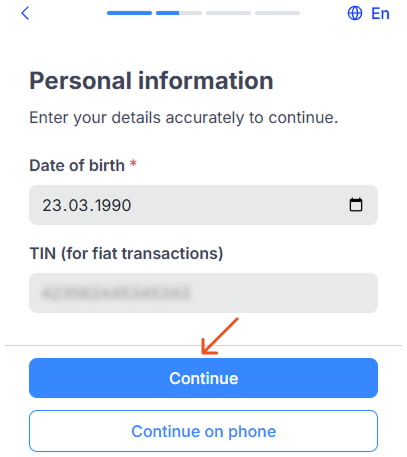The image size is (407, 457).
Task: Click the "Date of birth" label
Action: click(x=77, y=165)
